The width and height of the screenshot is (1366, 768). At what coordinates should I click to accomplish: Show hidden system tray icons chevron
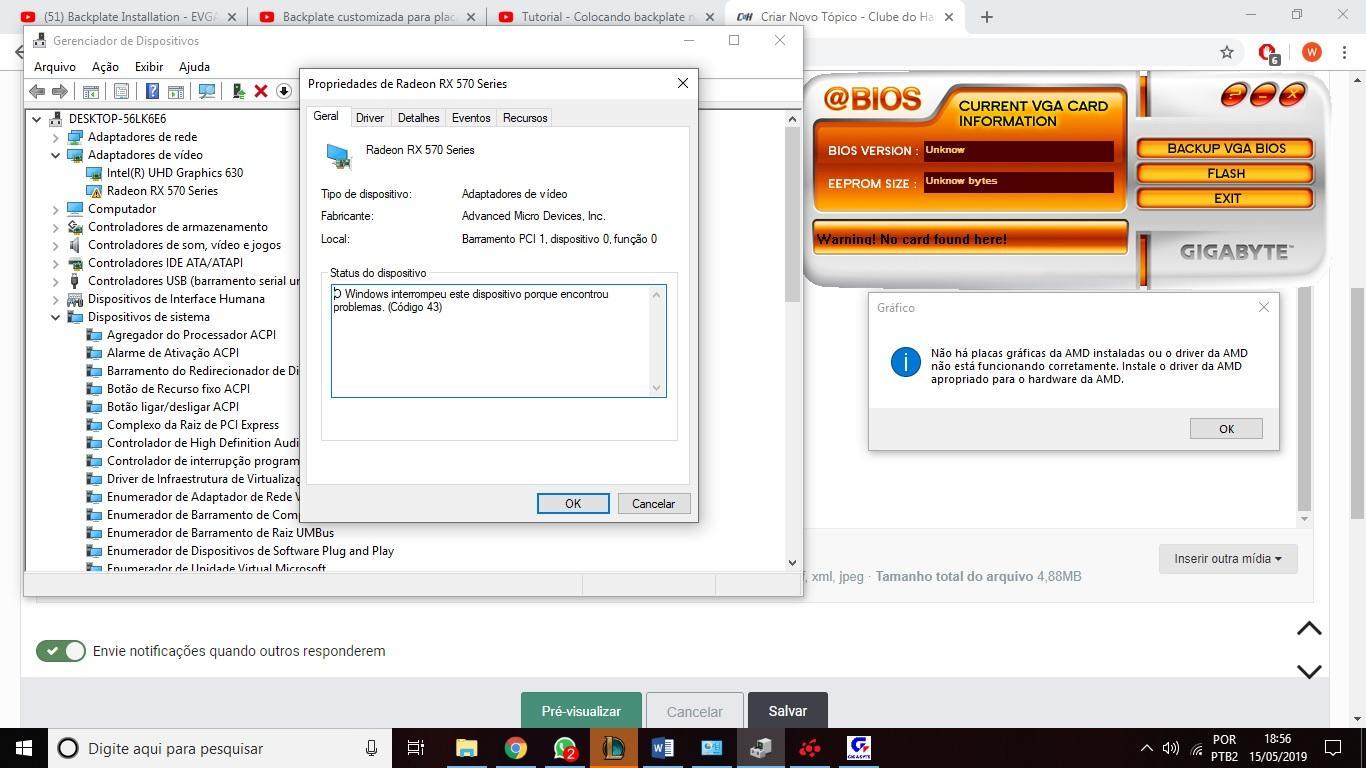pos(1146,748)
